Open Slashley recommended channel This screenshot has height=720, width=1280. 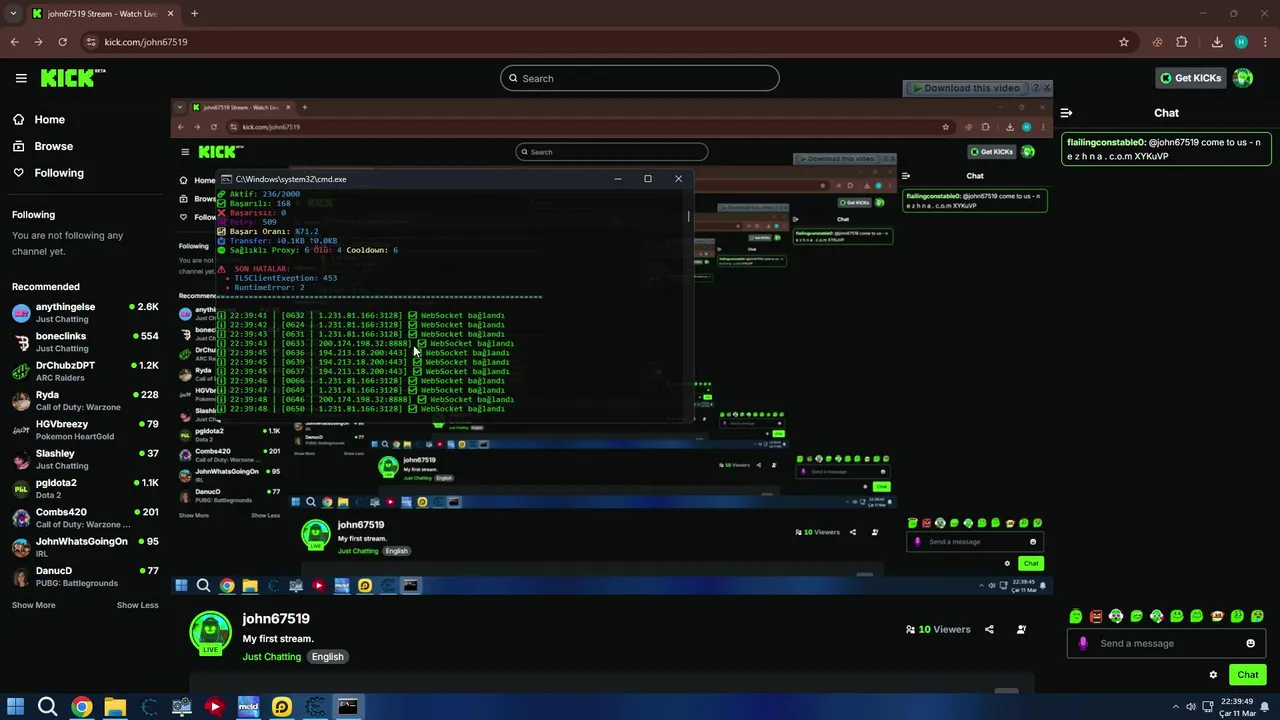click(85, 459)
